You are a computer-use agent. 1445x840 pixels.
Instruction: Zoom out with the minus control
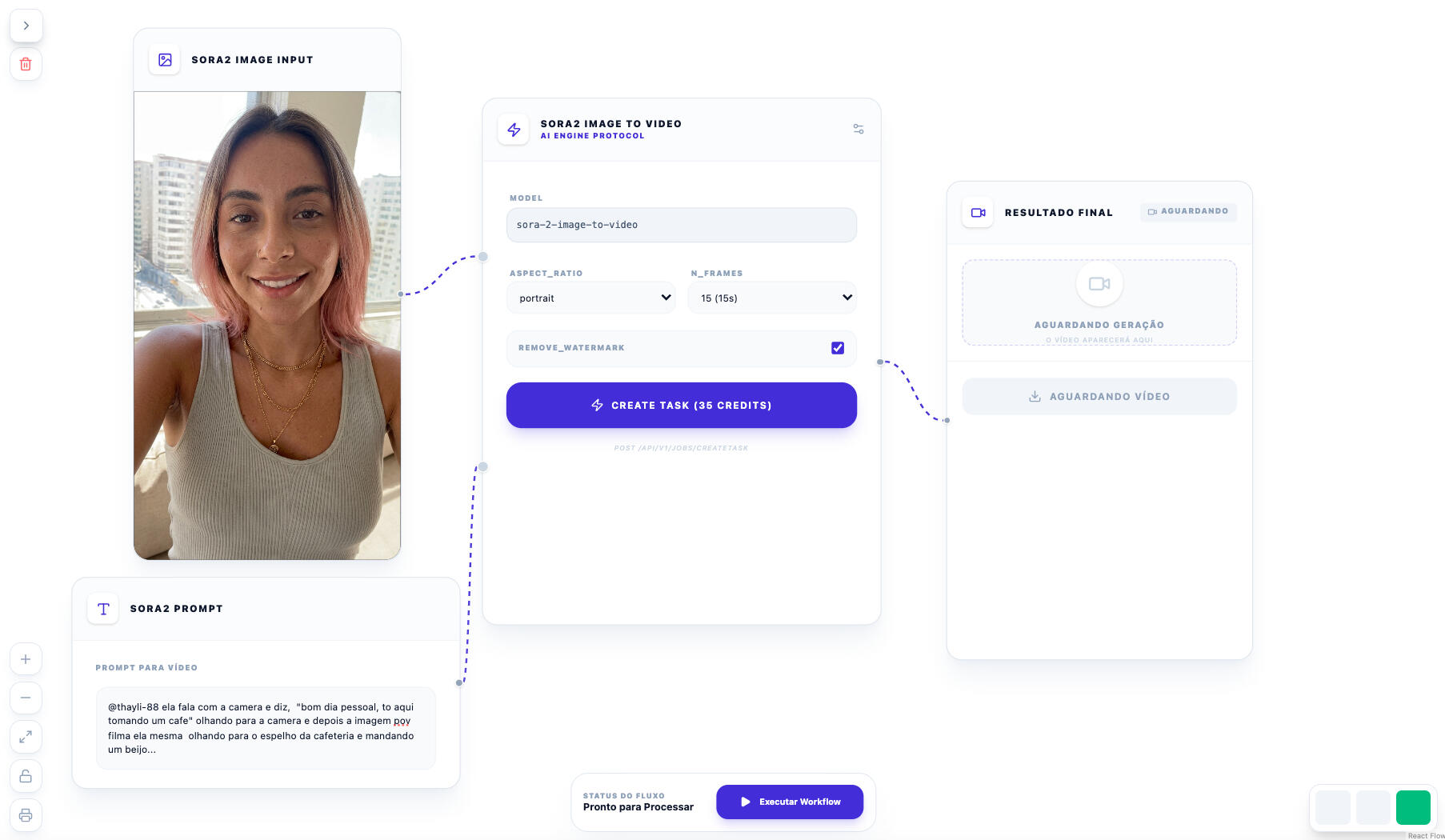click(26, 698)
